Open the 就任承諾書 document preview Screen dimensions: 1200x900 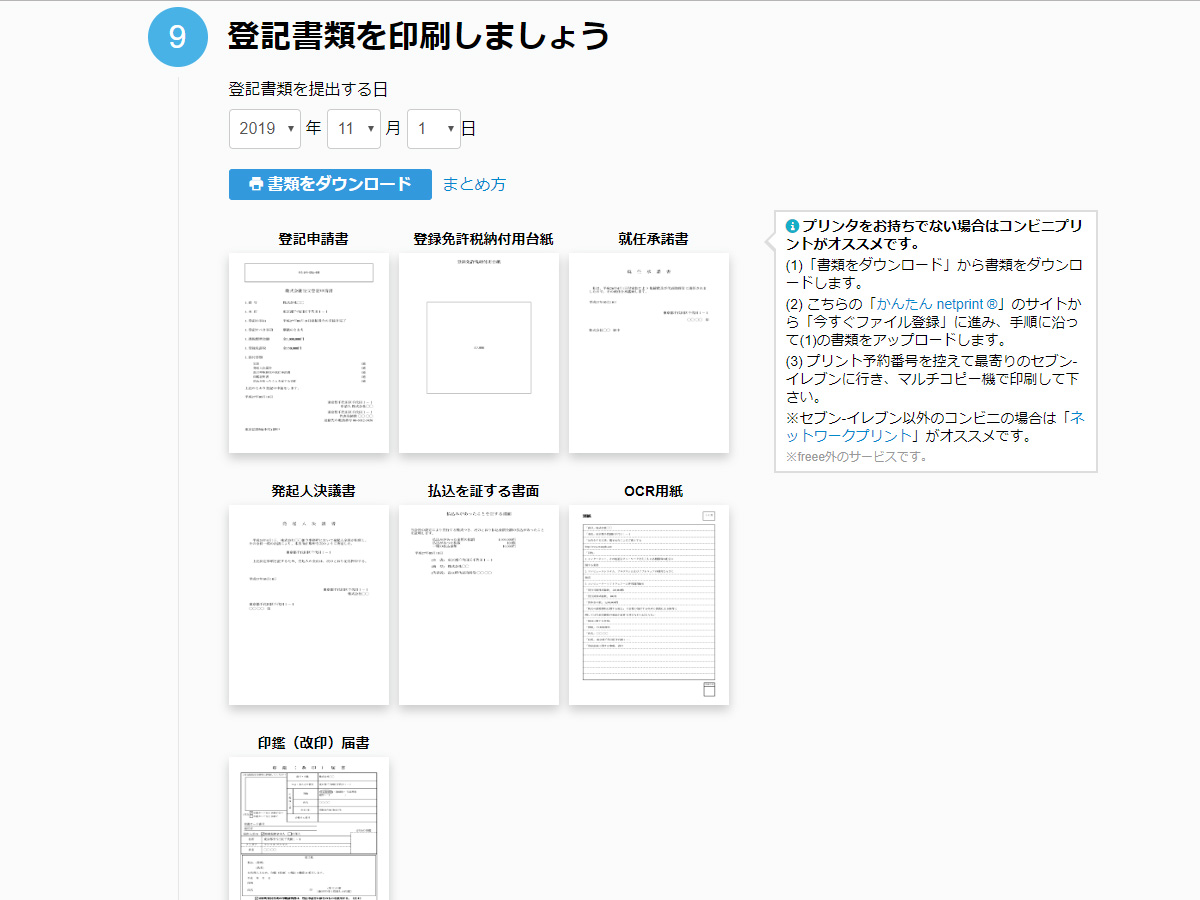(648, 352)
